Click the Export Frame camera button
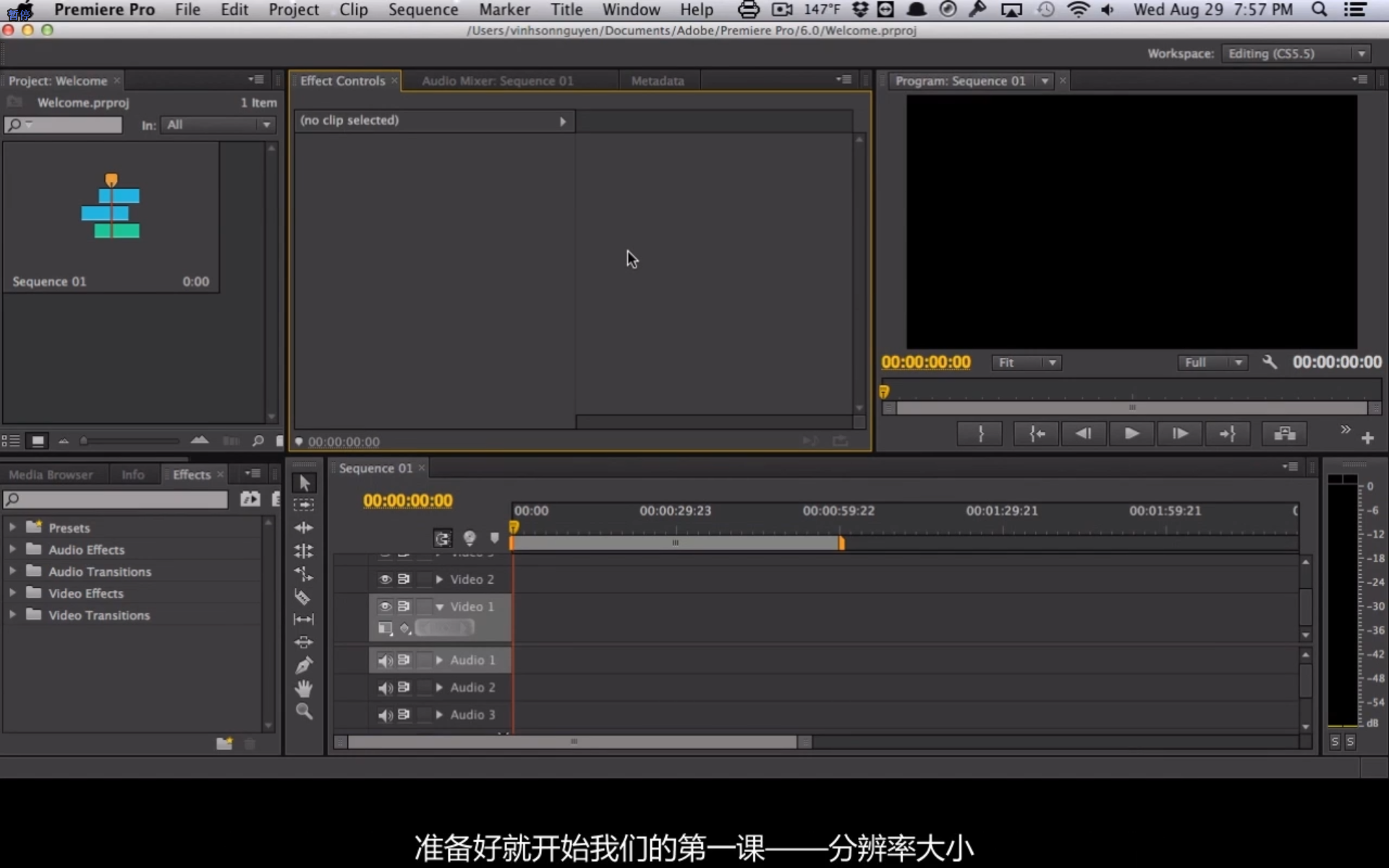 (x=1284, y=433)
